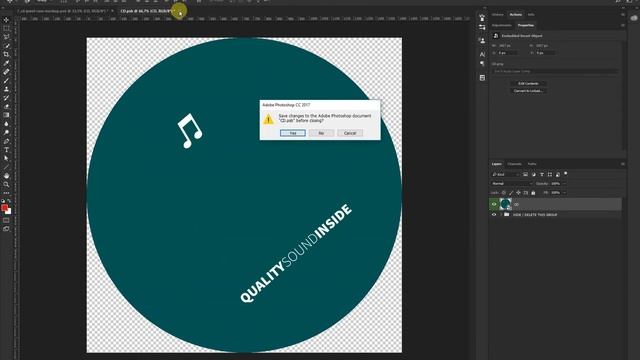Switch to the Channels tab
The height and width of the screenshot is (360, 640).
(x=514, y=164)
